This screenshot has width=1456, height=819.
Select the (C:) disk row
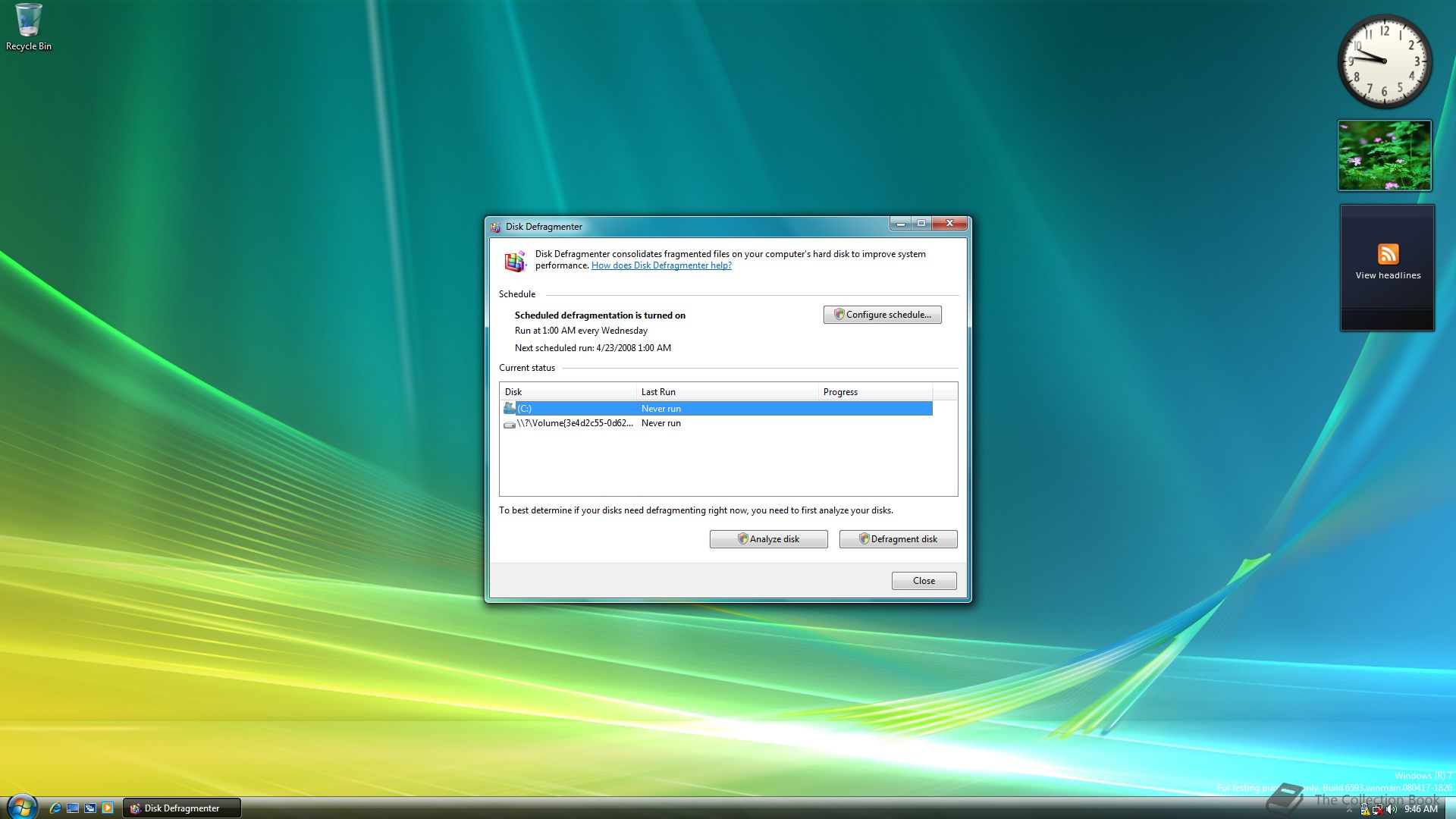(717, 409)
